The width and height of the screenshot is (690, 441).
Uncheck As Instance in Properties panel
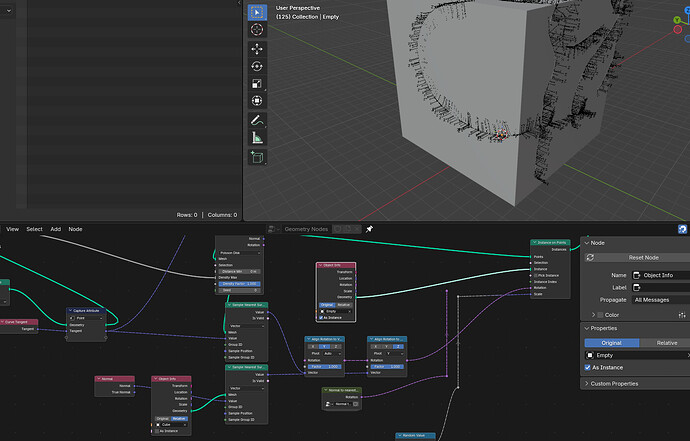pyautogui.click(x=587, y=368)
